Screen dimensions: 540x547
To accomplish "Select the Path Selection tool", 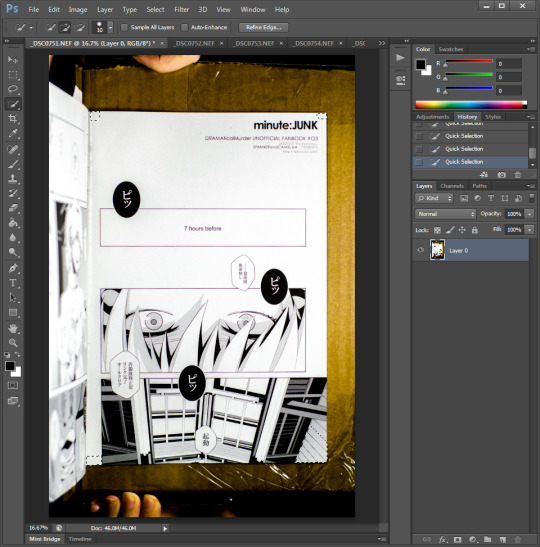I will 13,298.
